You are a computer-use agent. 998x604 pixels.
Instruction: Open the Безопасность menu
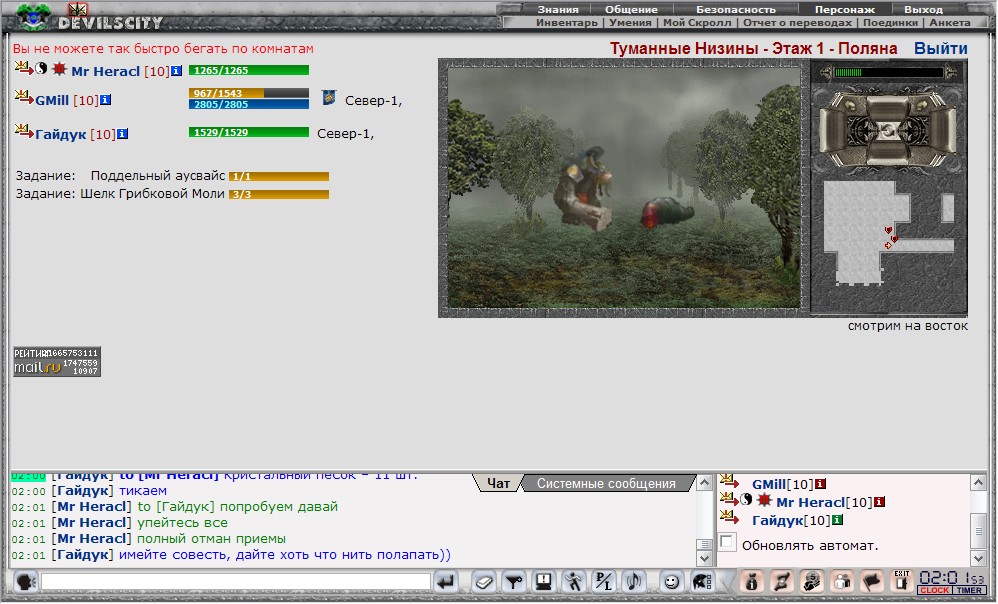[736, 10]
